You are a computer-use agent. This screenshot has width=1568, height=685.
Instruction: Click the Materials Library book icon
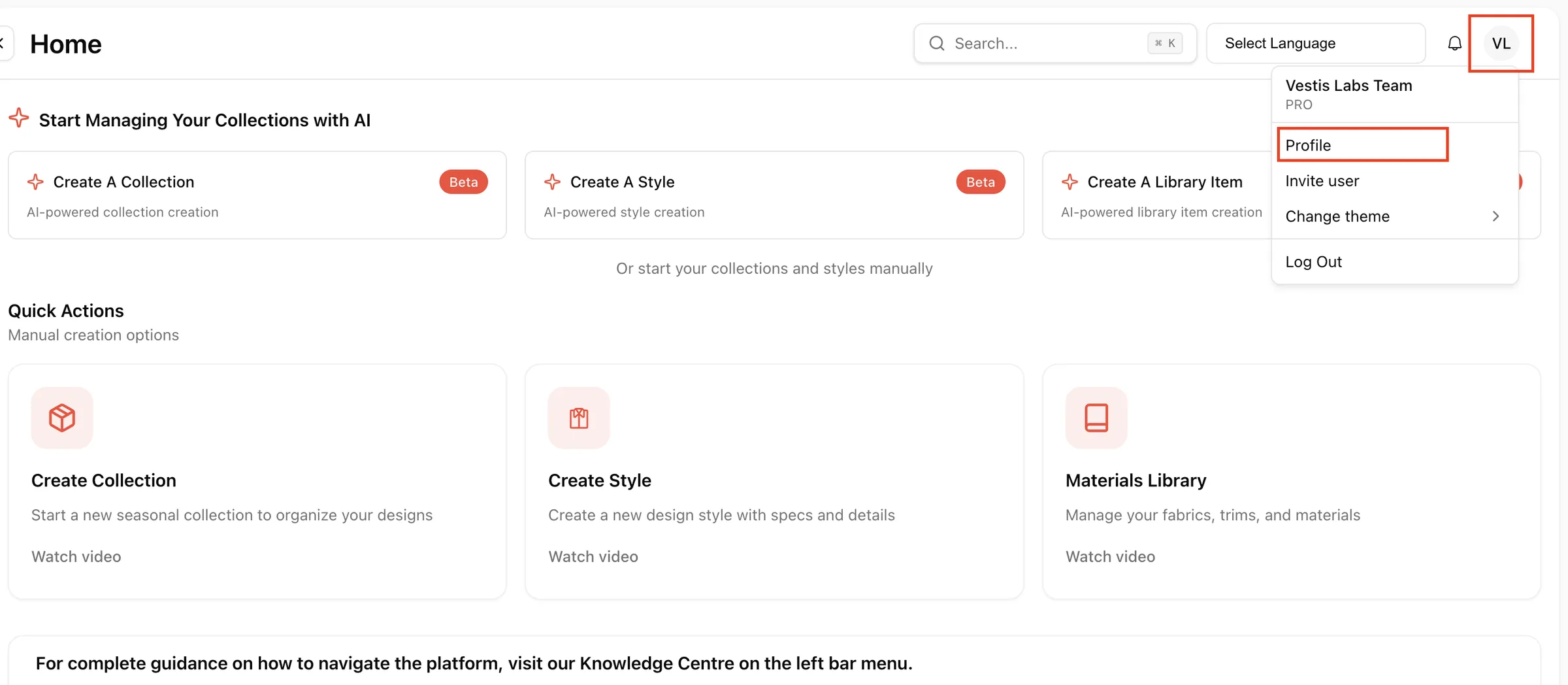[1096, 418]
